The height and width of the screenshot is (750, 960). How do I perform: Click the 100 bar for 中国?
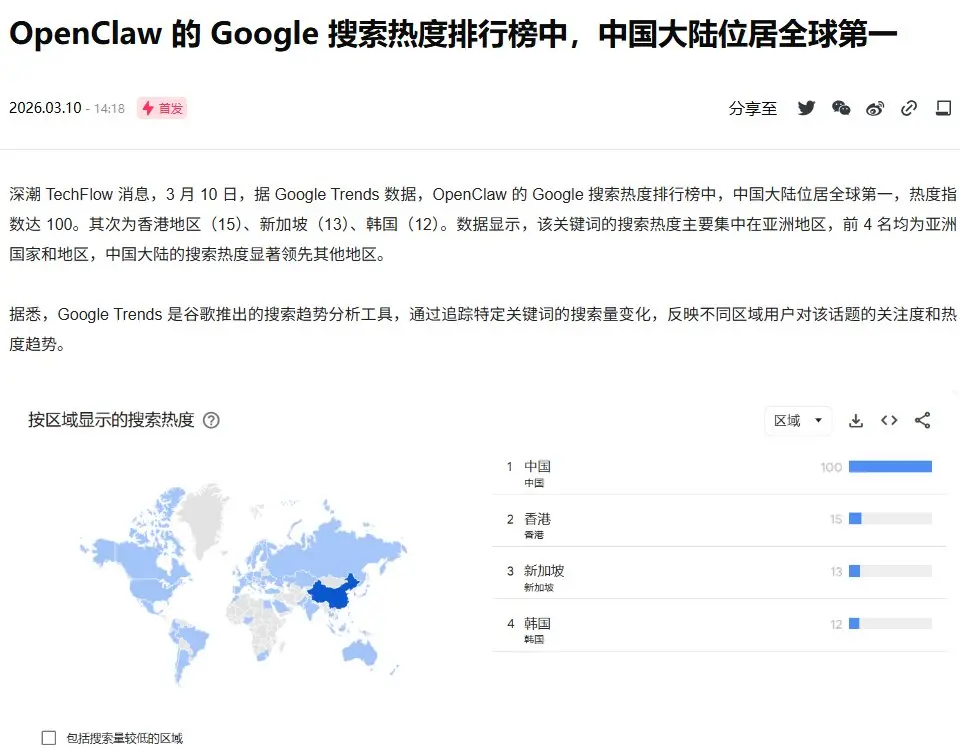pos(890,467)
